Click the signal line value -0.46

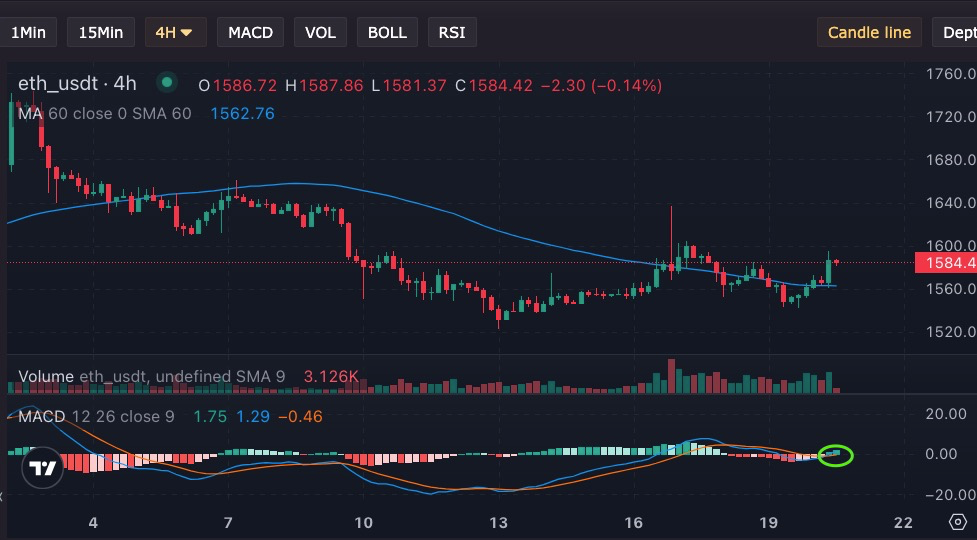click(x=300, y=416)
